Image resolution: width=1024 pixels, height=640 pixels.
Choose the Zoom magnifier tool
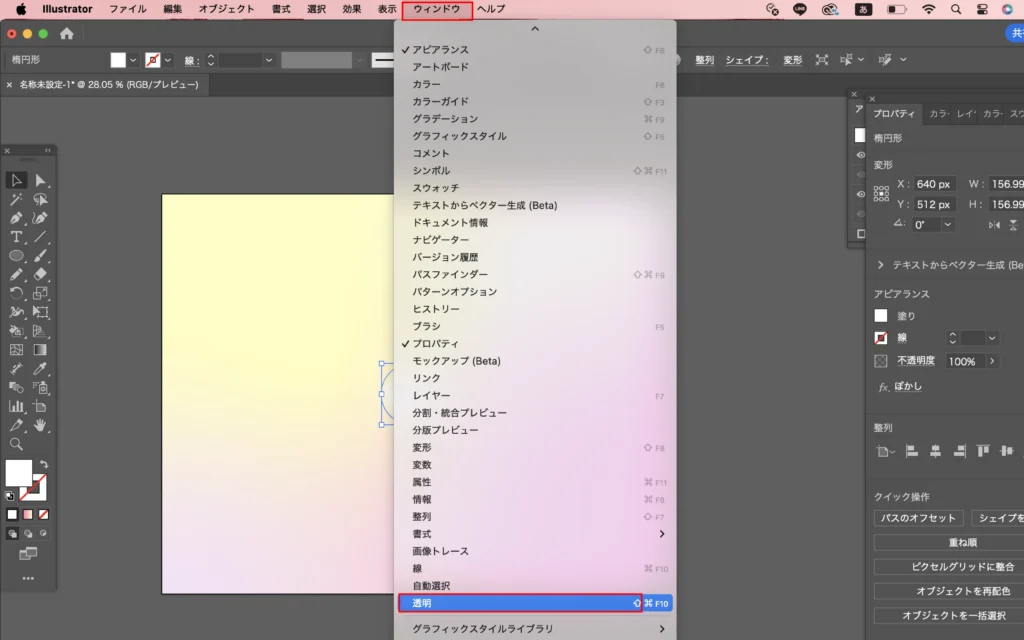pos(16,444)
